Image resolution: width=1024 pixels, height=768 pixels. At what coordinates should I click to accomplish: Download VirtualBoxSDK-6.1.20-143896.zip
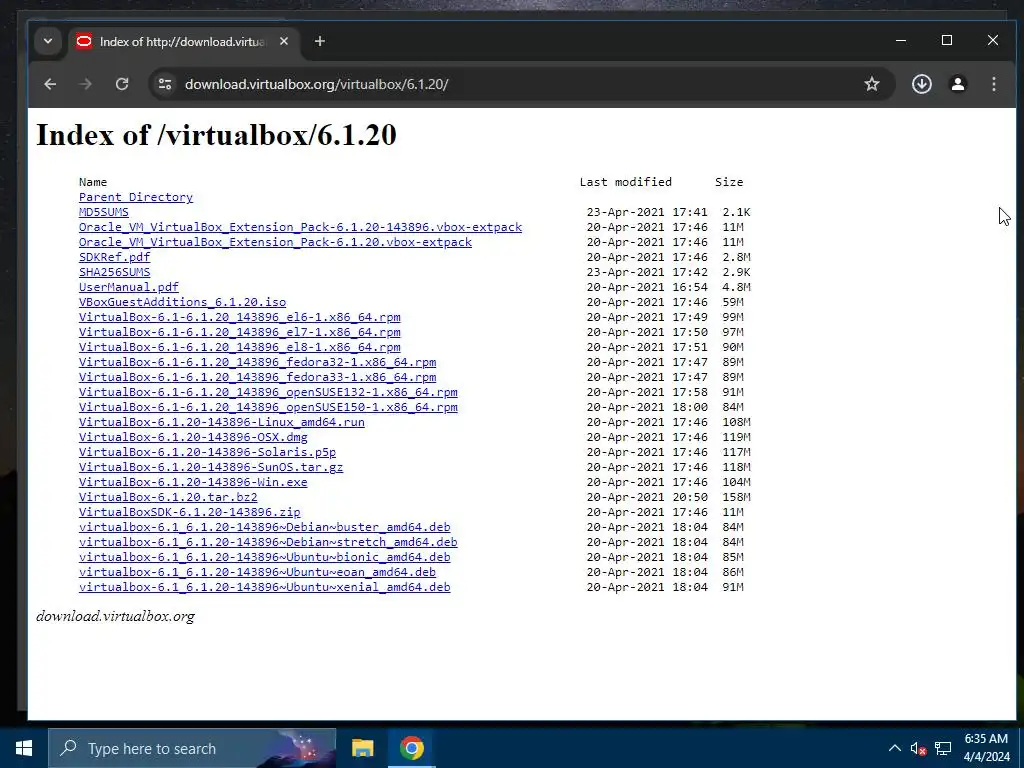tap(189, 513)
